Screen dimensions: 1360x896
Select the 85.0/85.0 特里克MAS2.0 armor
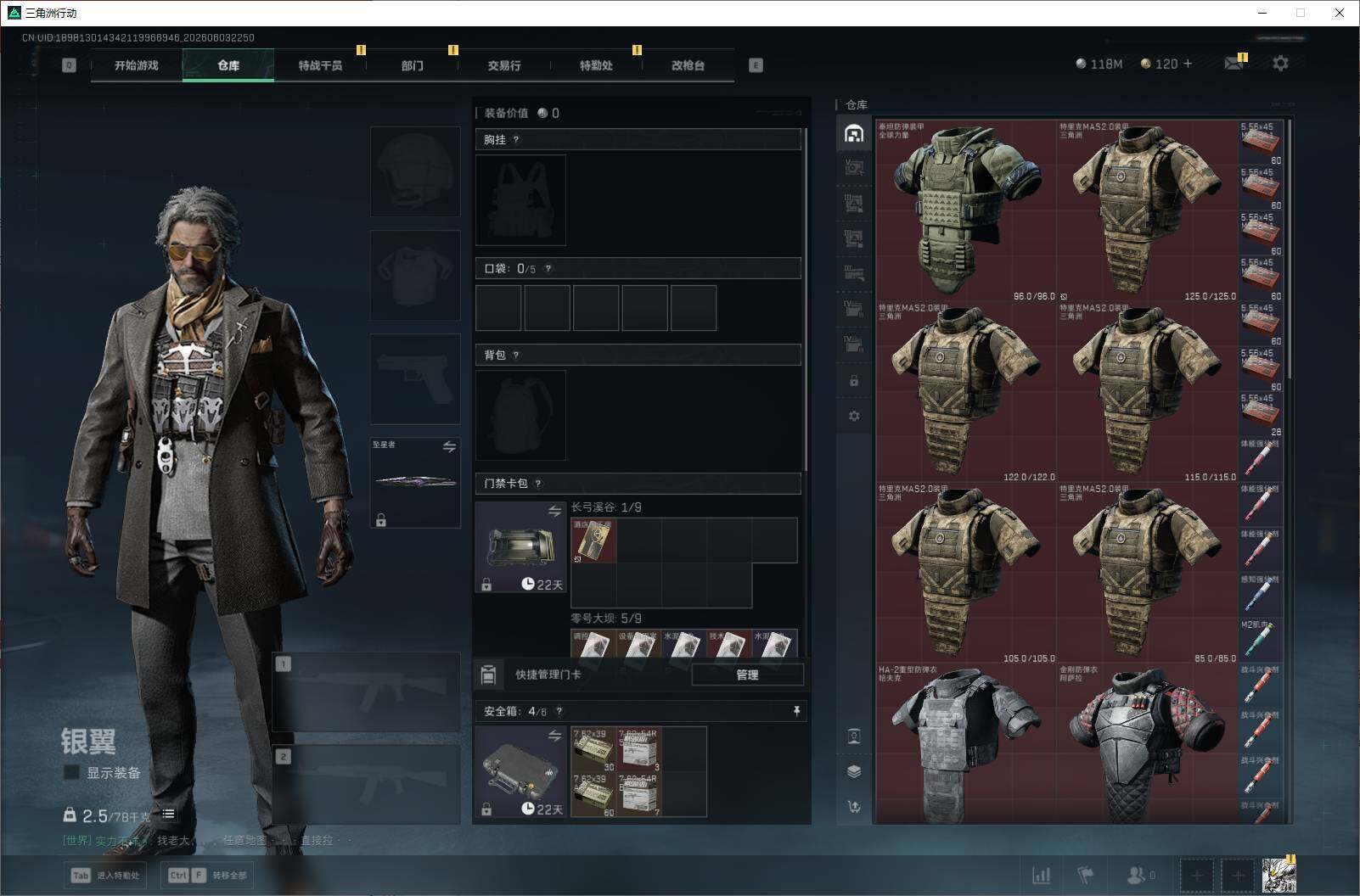point(1147,574)
